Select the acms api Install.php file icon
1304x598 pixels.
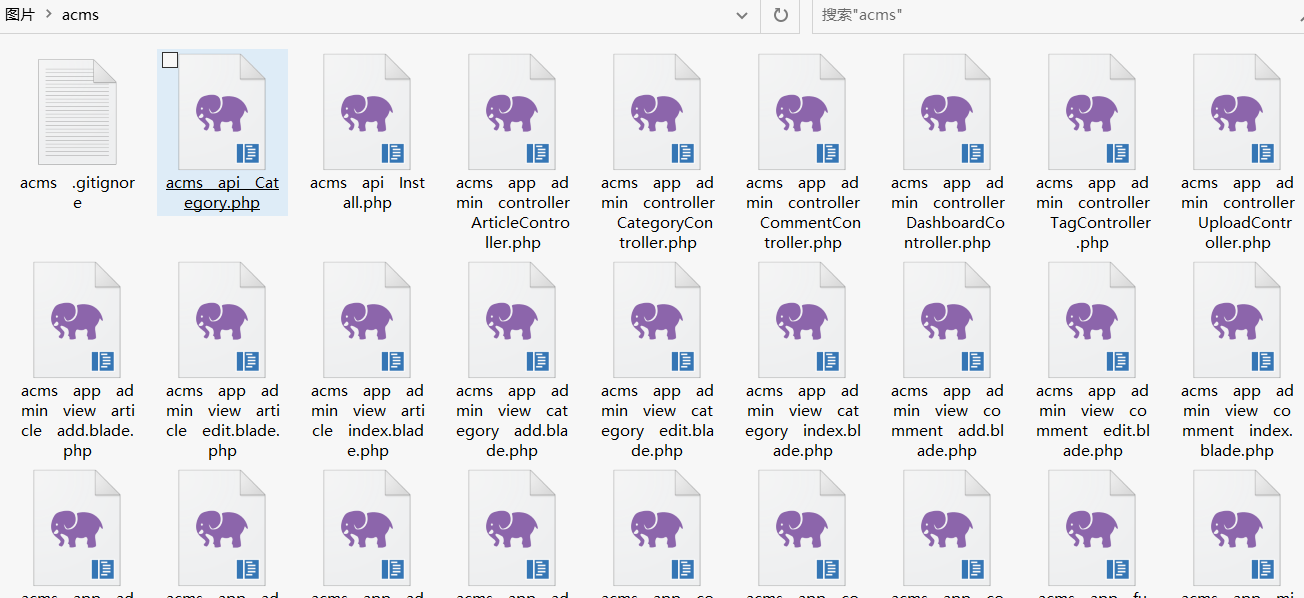pyautogui.click(x=367, y=111)
